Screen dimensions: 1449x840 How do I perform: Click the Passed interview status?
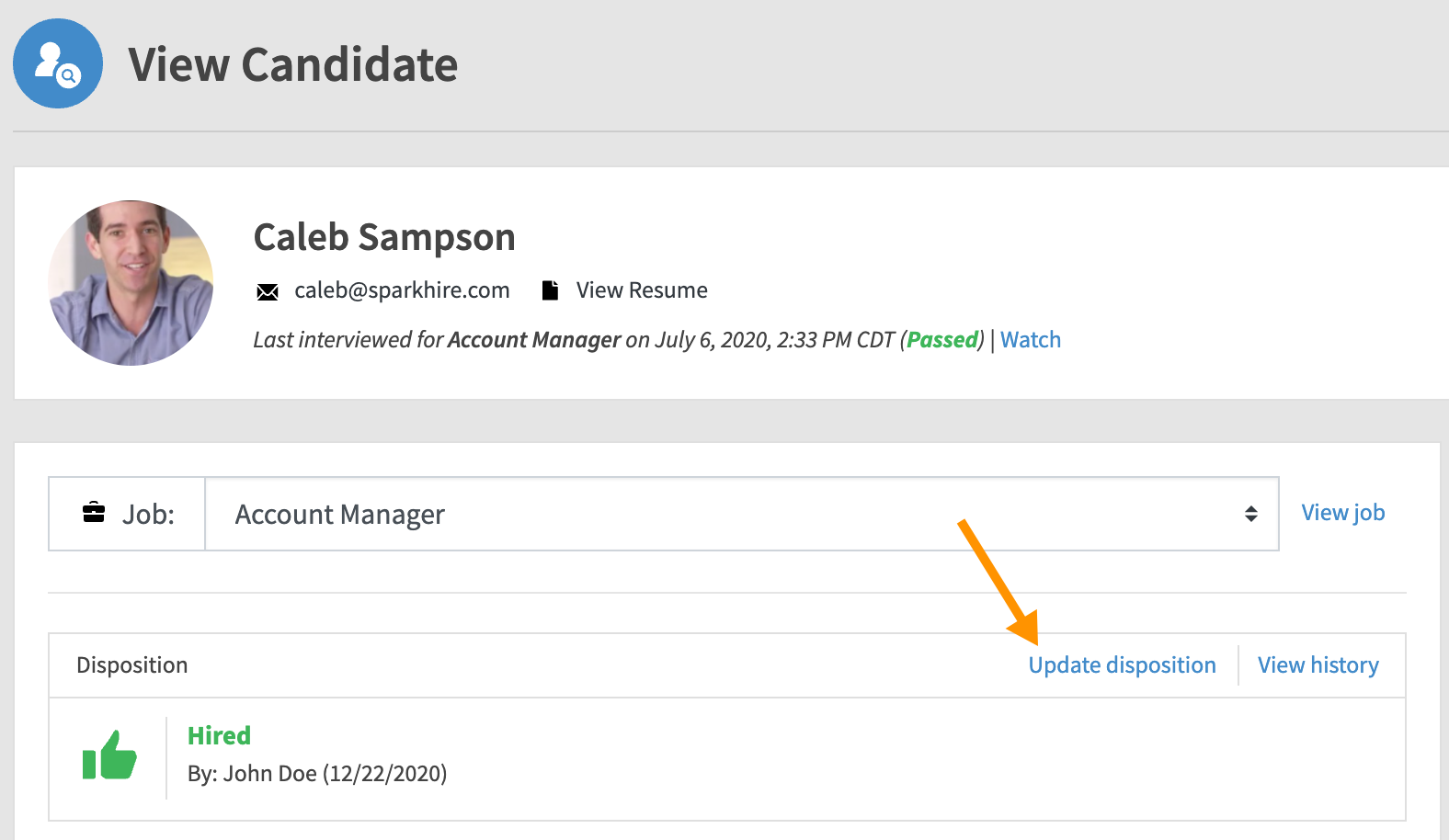tap(942, 340)
